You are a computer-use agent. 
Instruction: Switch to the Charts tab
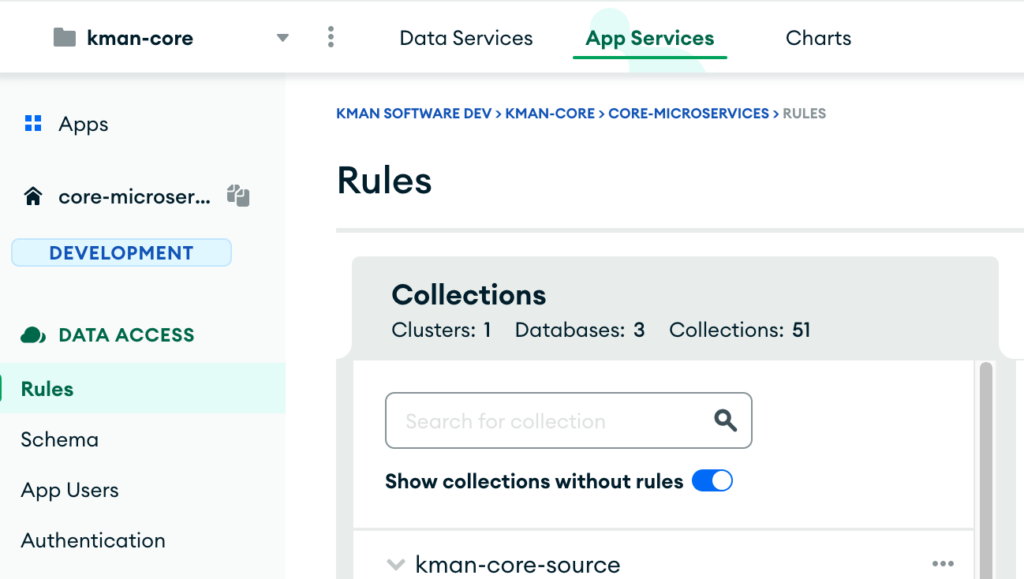(x=818, y=38)
